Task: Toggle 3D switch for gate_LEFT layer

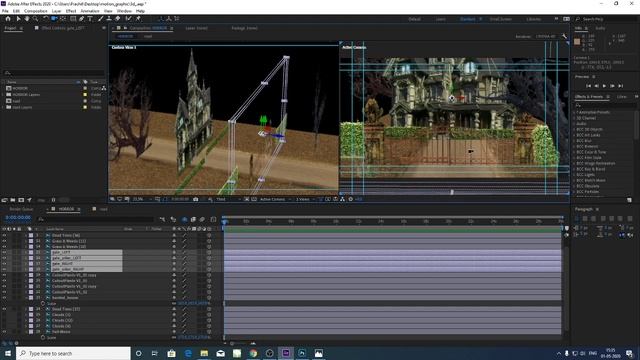Action: pos(209,252)
